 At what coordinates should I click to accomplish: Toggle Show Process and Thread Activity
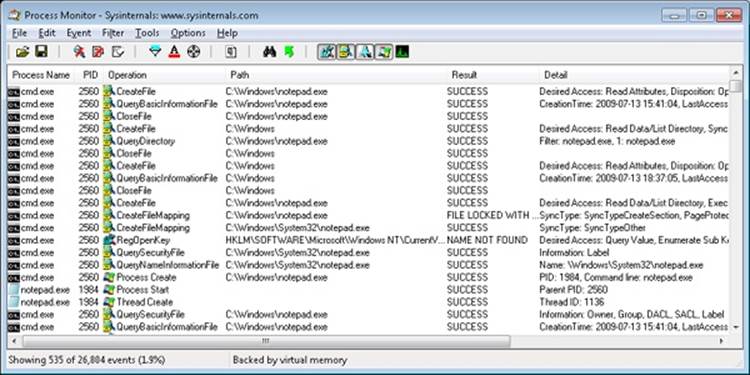pyautogui.click(x=383, y=52)
